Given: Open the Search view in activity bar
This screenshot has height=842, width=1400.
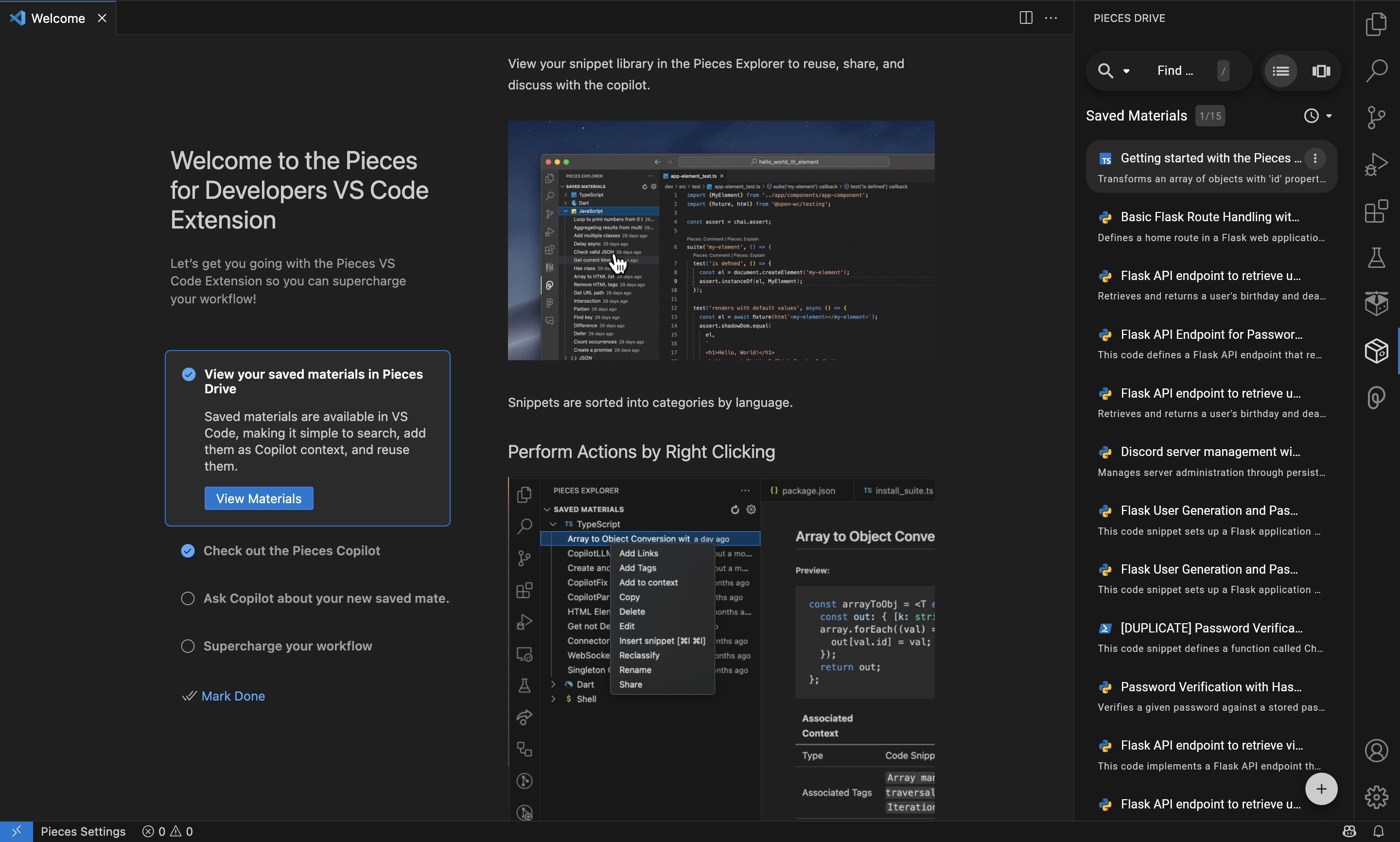Looking at the screenshot, I should point(1376,70).
